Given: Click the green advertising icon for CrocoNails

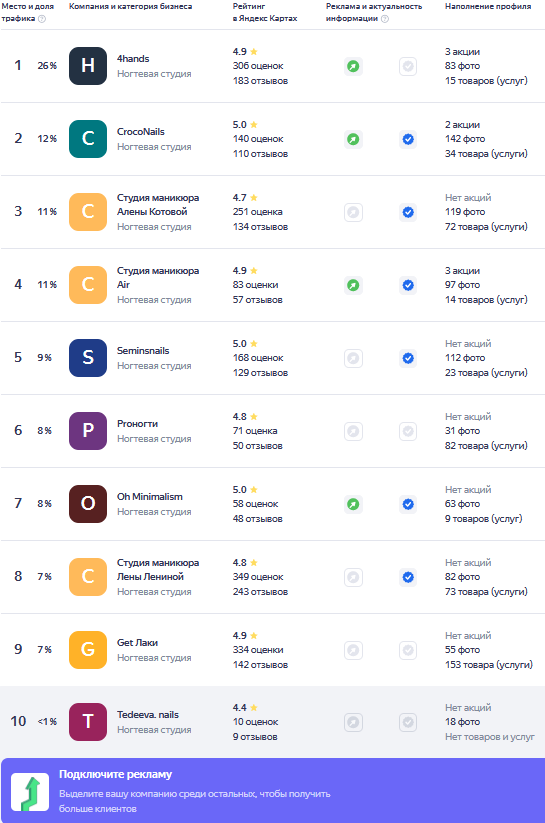Looking at the screenshot, I should point(353,139).
